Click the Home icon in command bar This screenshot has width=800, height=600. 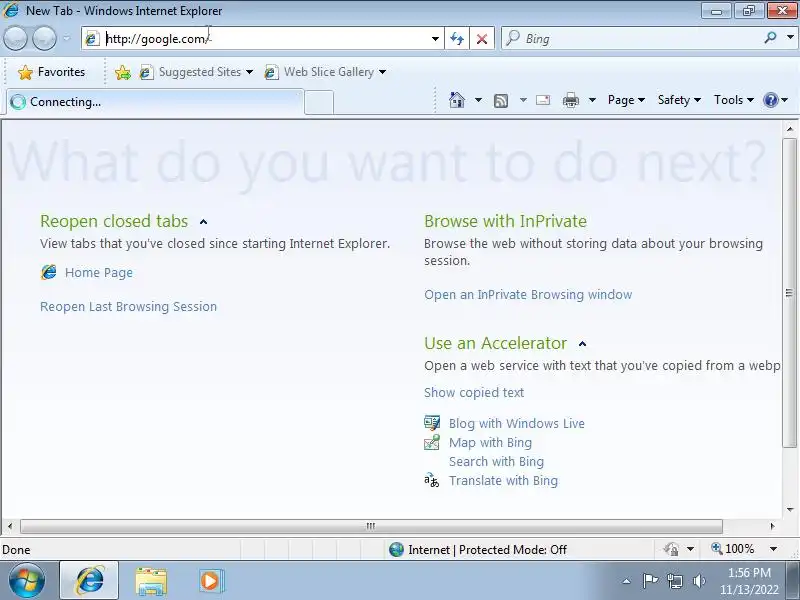(457, 100)
